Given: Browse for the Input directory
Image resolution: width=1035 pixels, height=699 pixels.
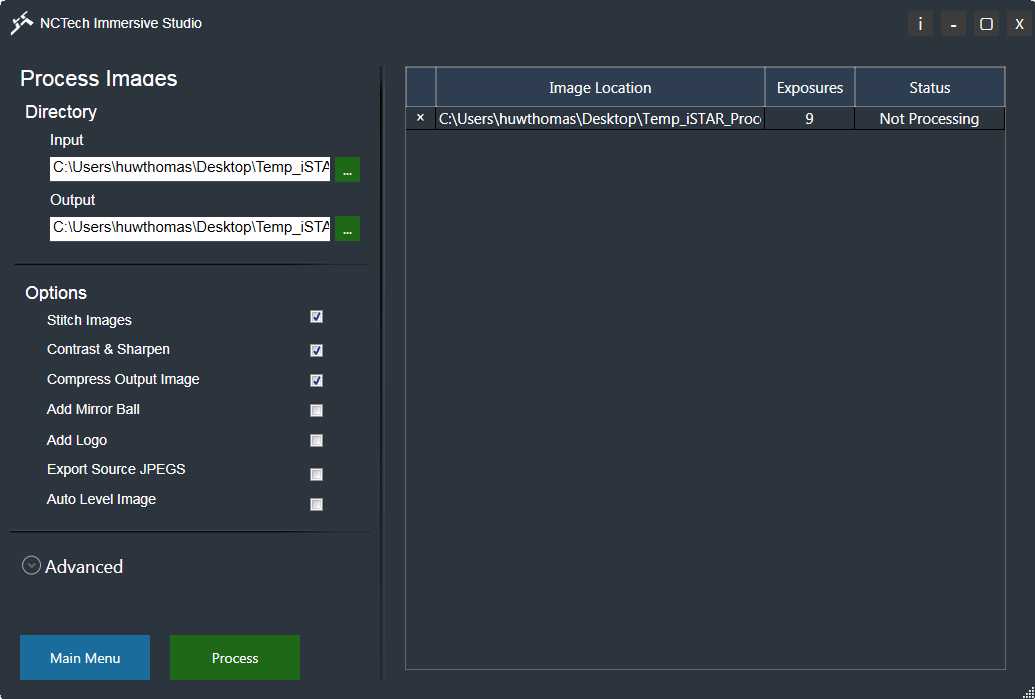Looking at the screenshot, I should pos(347,169).
